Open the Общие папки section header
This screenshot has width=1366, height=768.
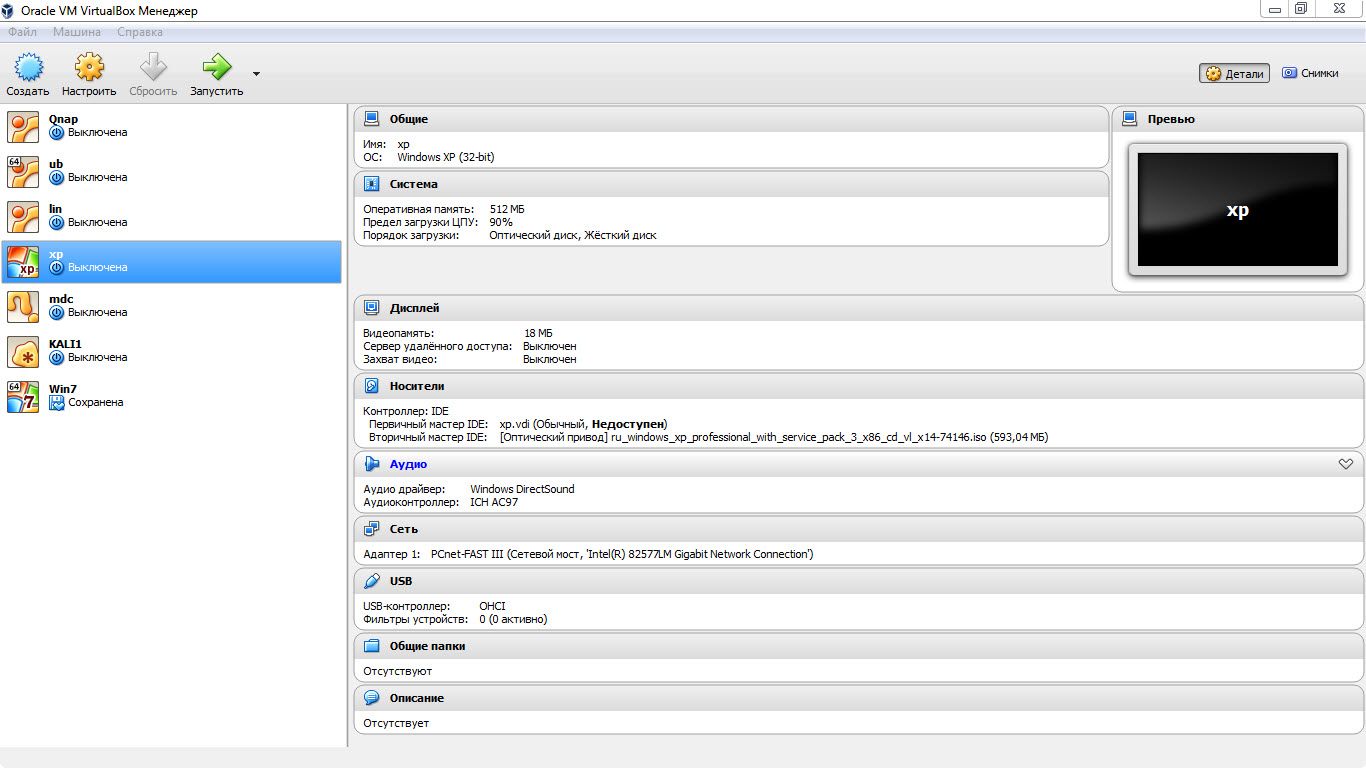pyautogui.click(x=428, y=646)
